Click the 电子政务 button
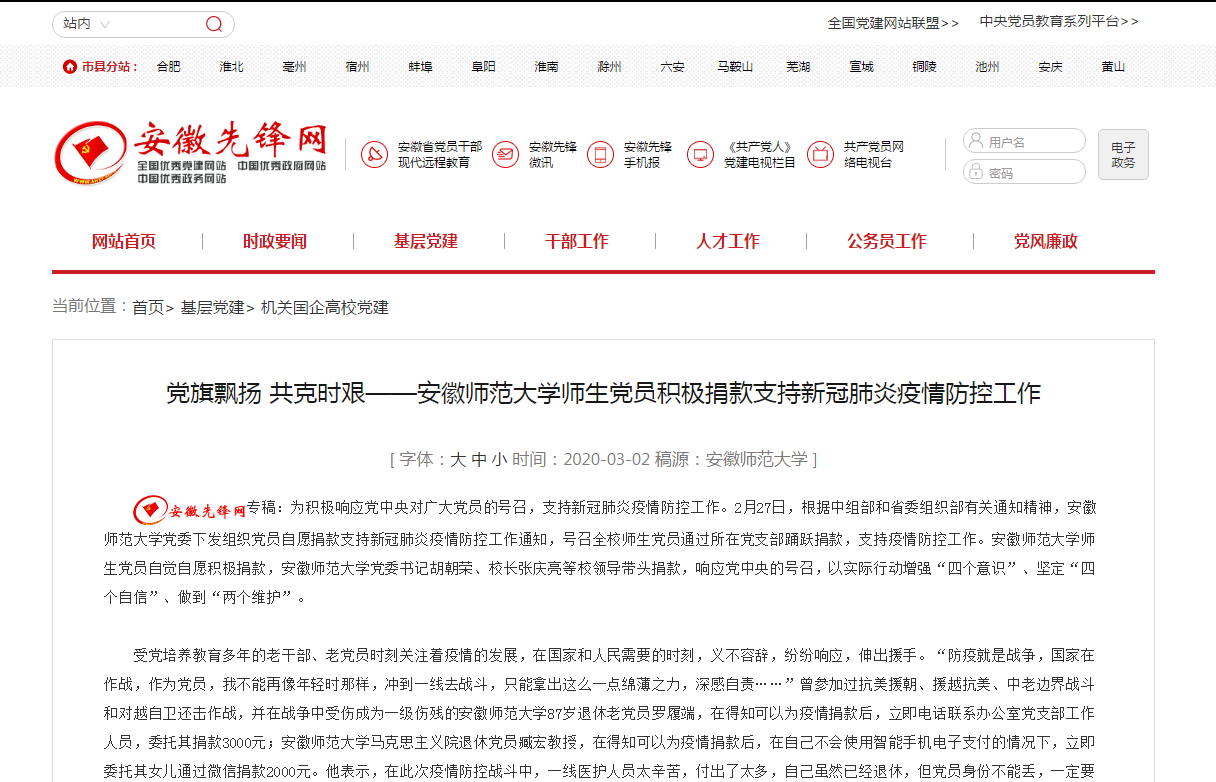1216x782 pixels. [x=1123, y=155]
